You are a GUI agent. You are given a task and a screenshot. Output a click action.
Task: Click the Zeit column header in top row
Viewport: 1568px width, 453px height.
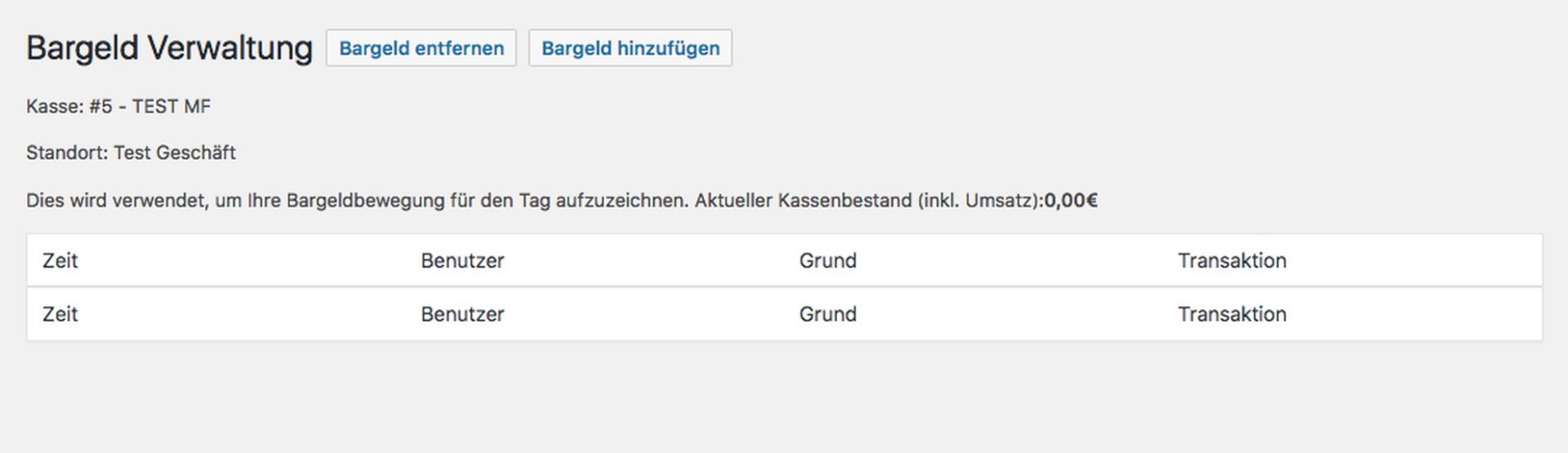[60, 261]
